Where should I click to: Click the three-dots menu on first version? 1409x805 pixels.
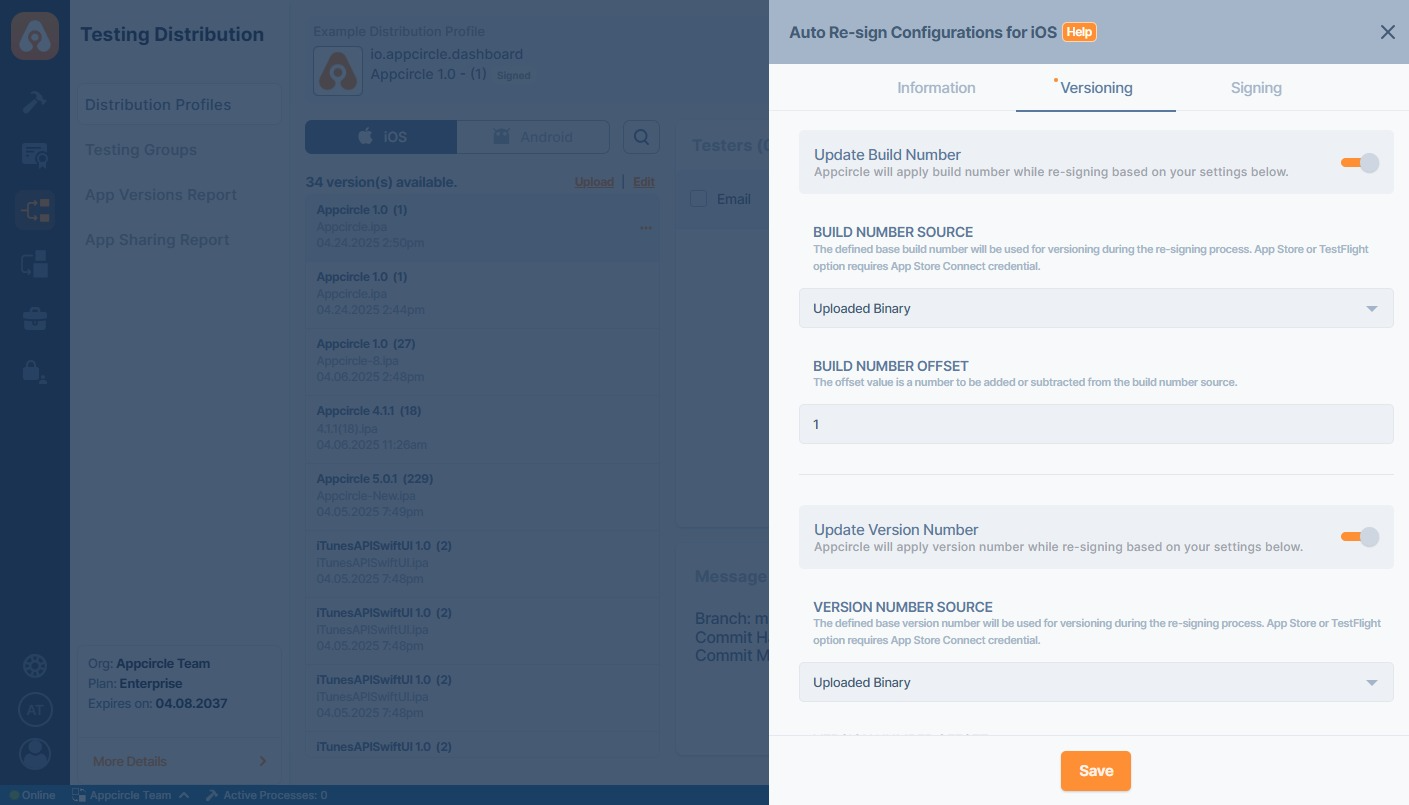click(646, 228)
